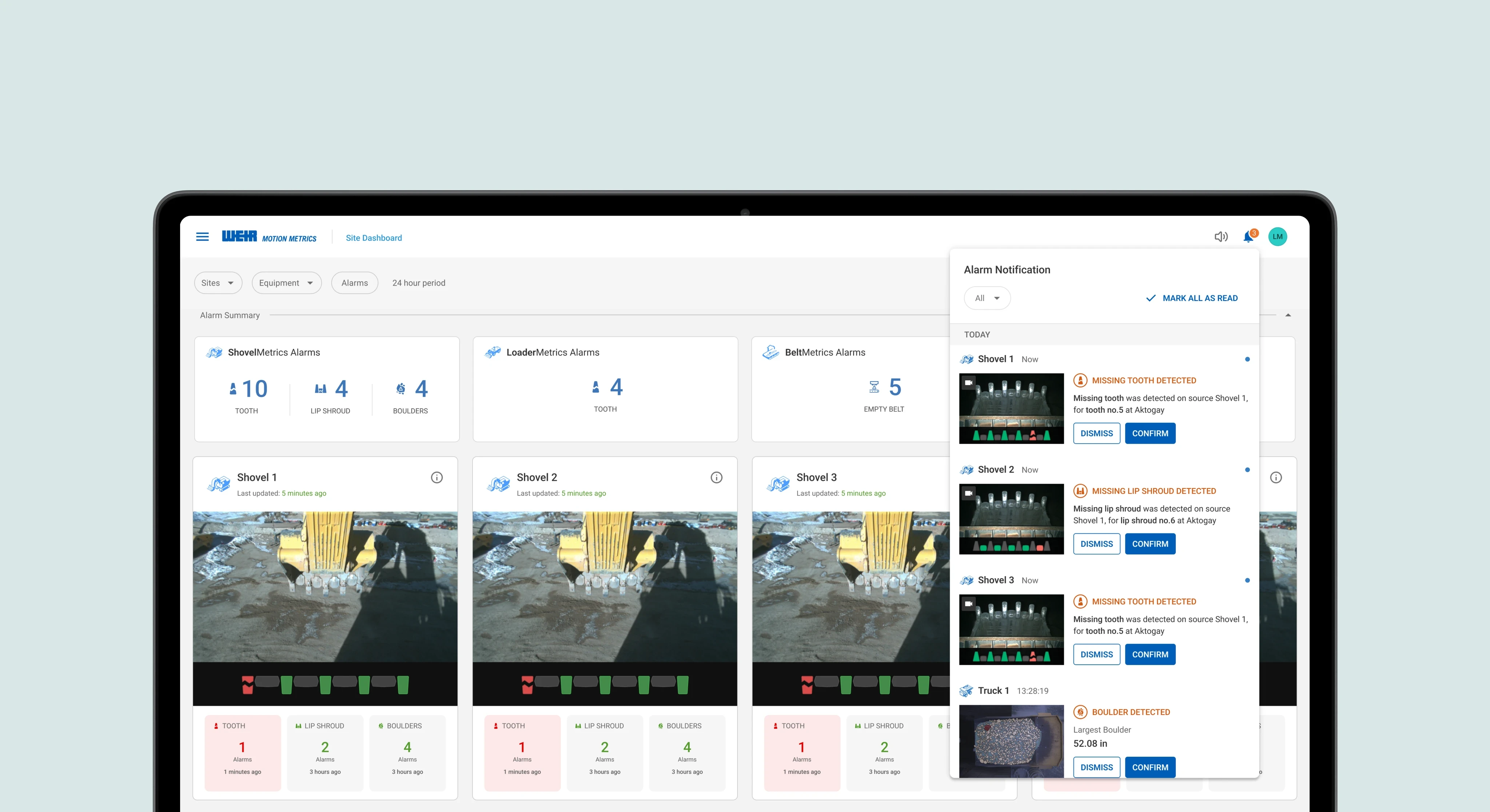This screenshot has width=1490, height=812.
Task: Open the LM user avatar menu
Action: coord(1277,236)
